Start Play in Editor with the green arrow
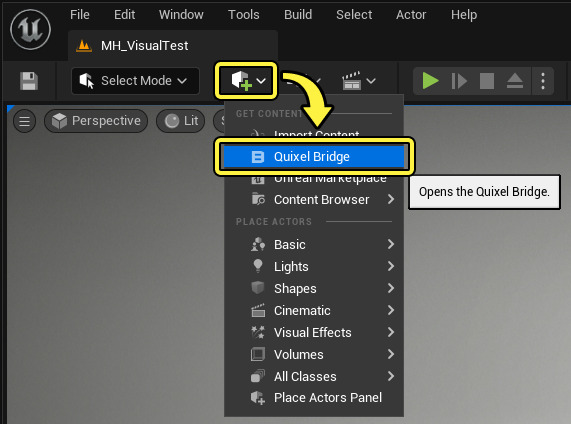Screen dimensions: 571x424 [x=430, y=81]
